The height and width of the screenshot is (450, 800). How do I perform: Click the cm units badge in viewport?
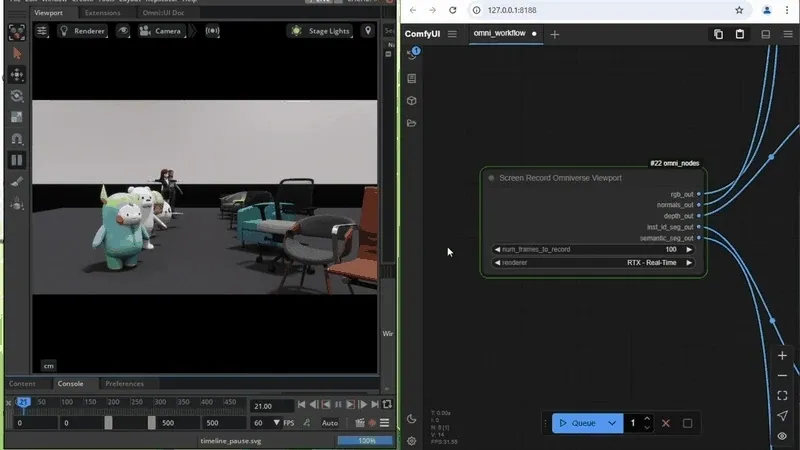(x=48, y=366)
